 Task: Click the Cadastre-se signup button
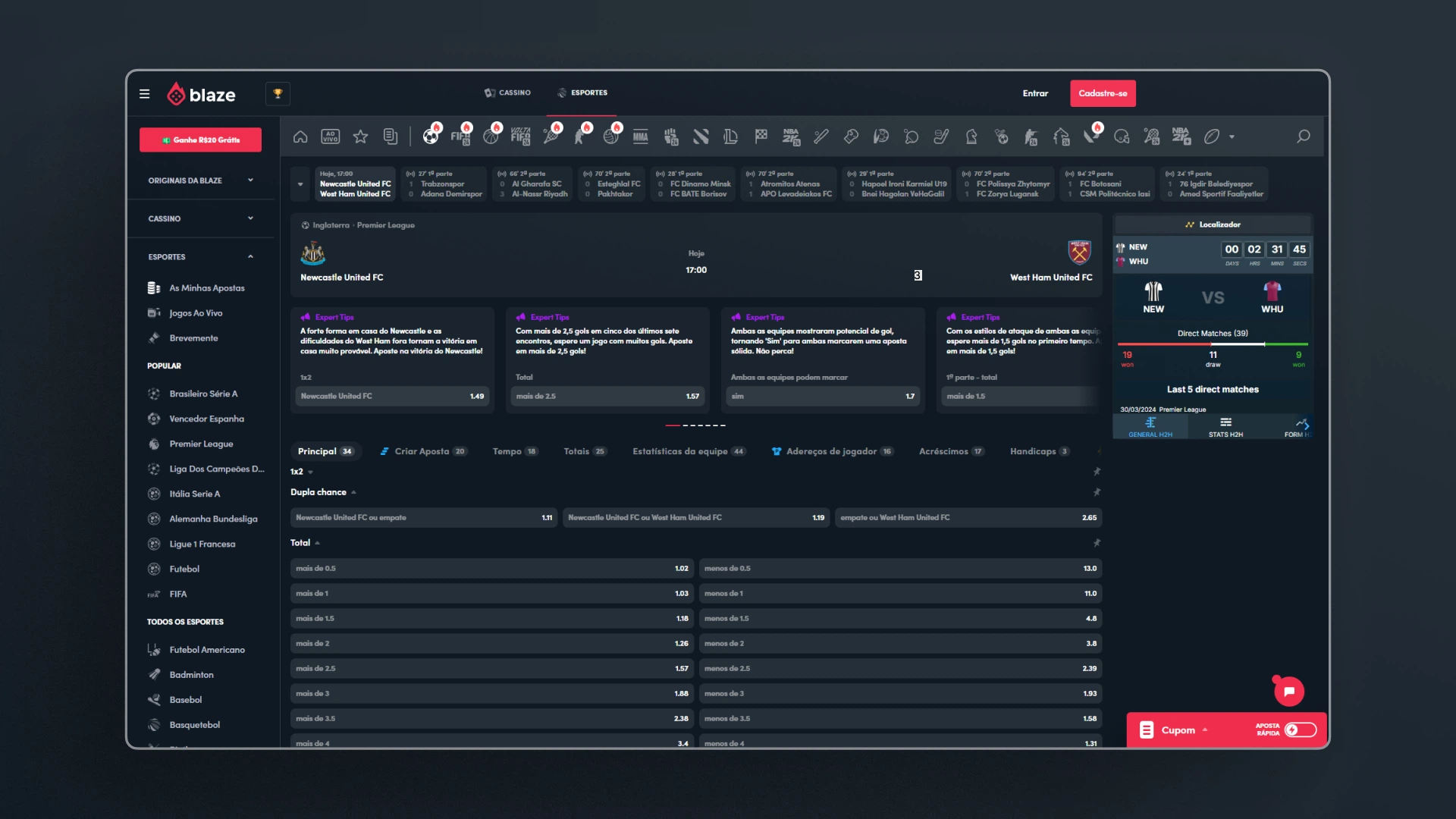(1103, 94)
